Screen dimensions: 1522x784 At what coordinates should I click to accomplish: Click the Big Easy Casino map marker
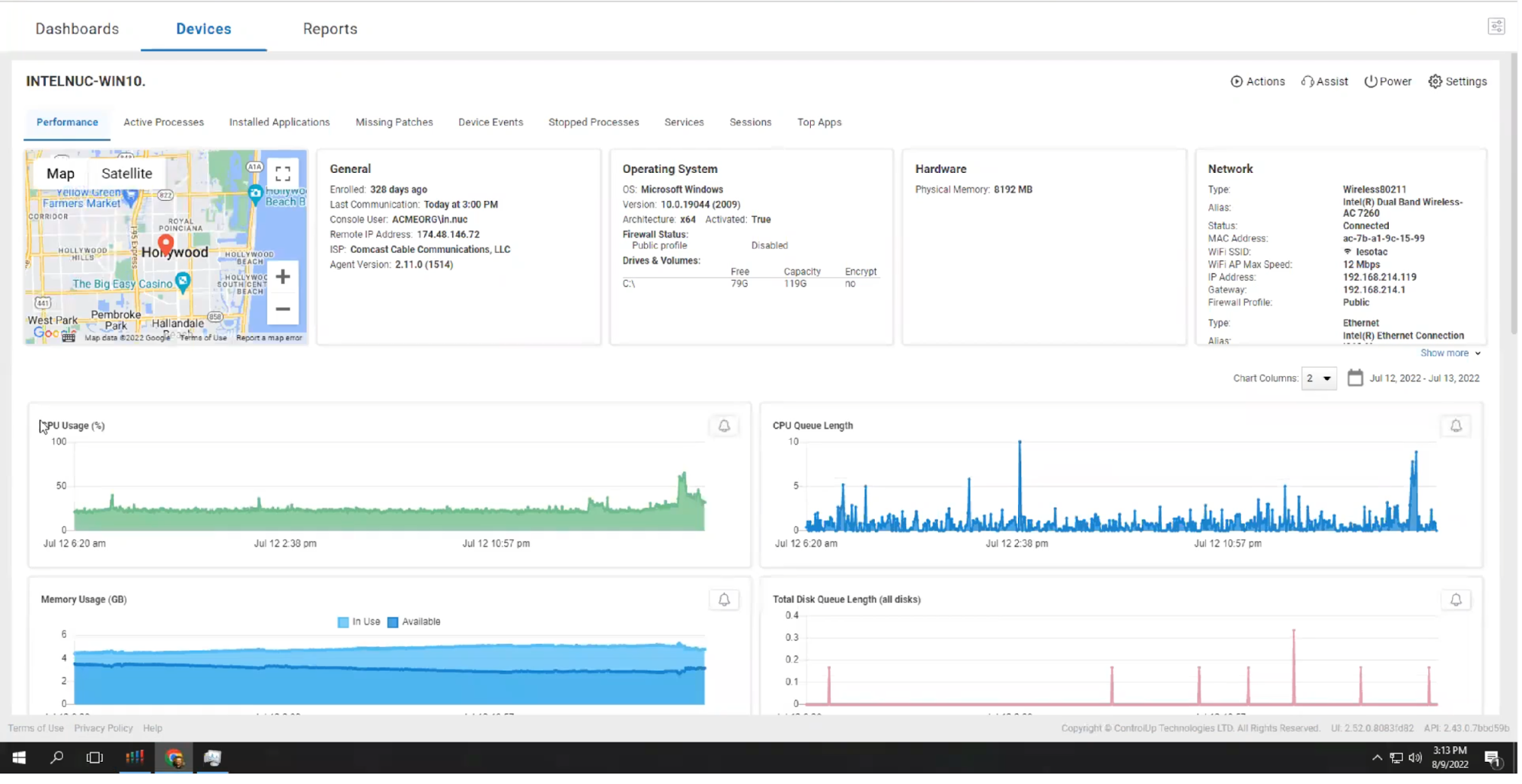tap(183, 282)
